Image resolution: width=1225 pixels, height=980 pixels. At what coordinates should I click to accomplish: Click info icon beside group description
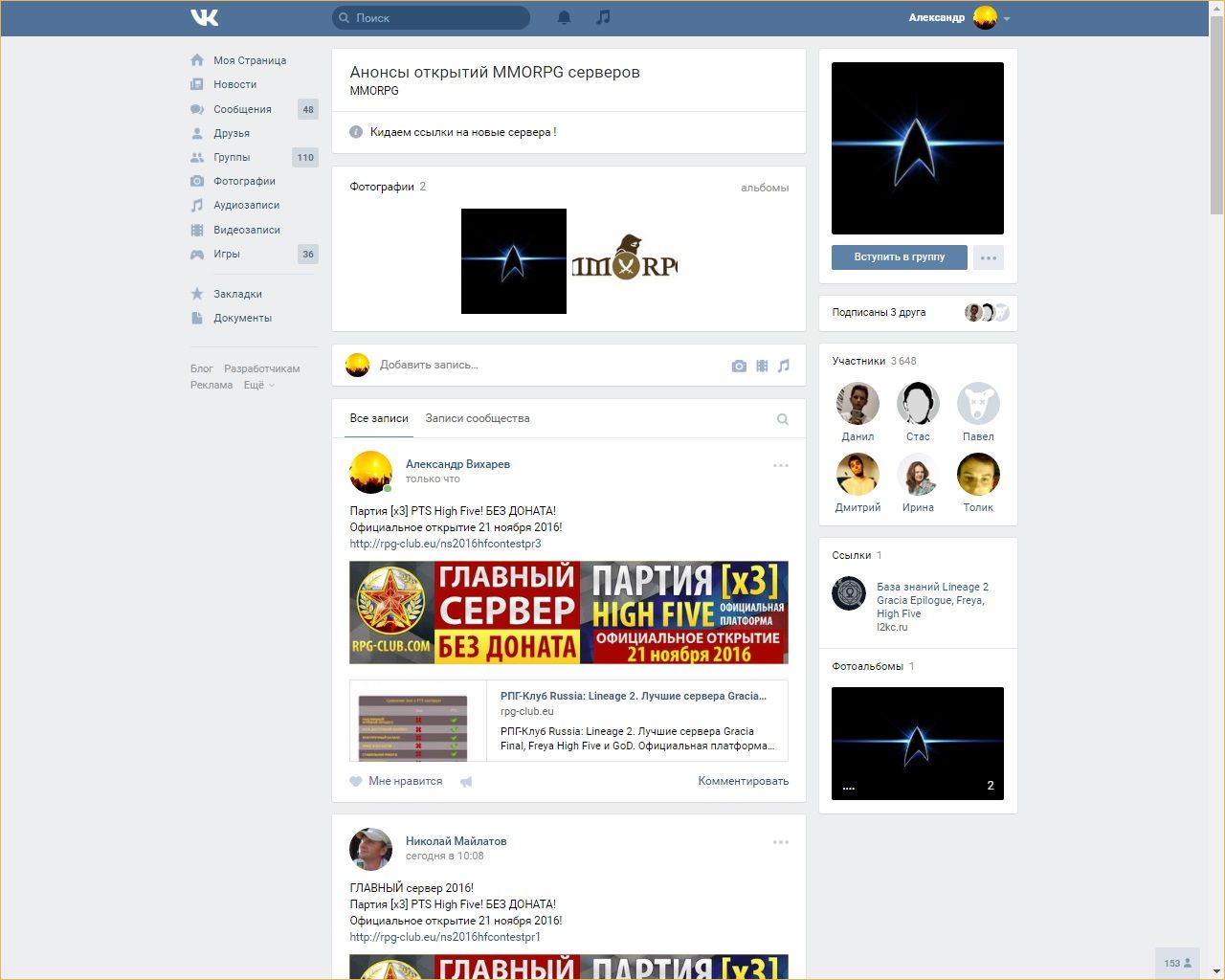[356, 132]
